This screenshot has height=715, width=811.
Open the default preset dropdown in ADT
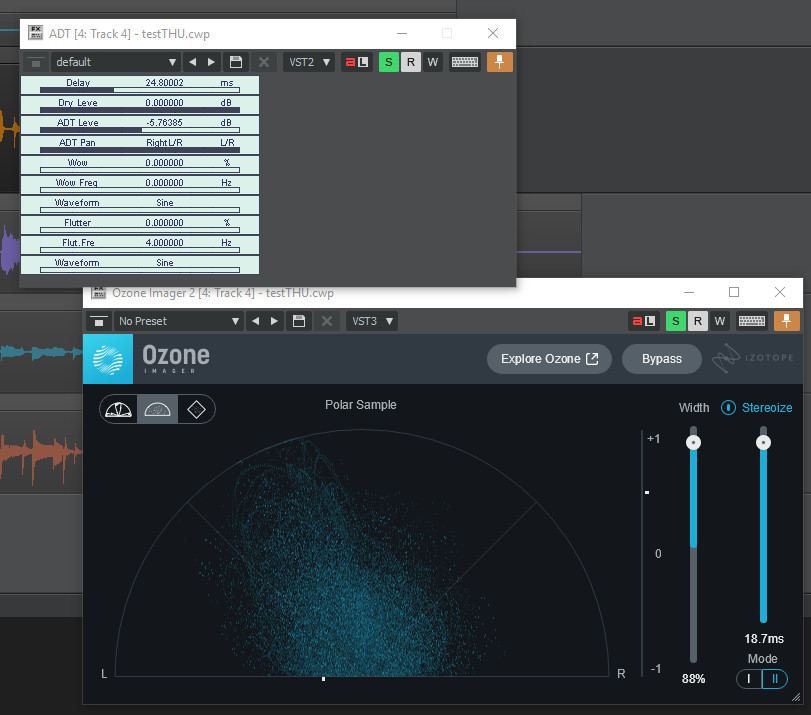pos(116,62)
